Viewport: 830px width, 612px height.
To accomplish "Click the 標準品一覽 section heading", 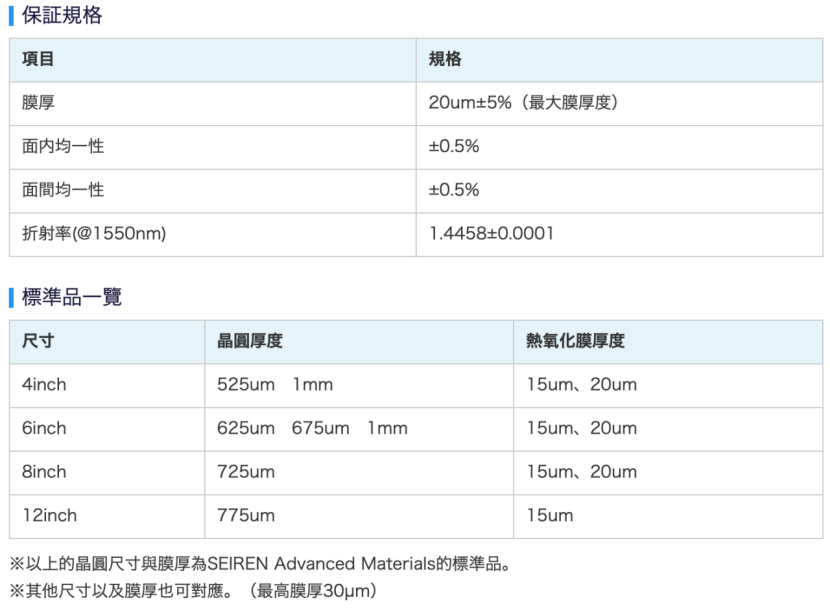I will pyautogui.click(x=71, y=297).
